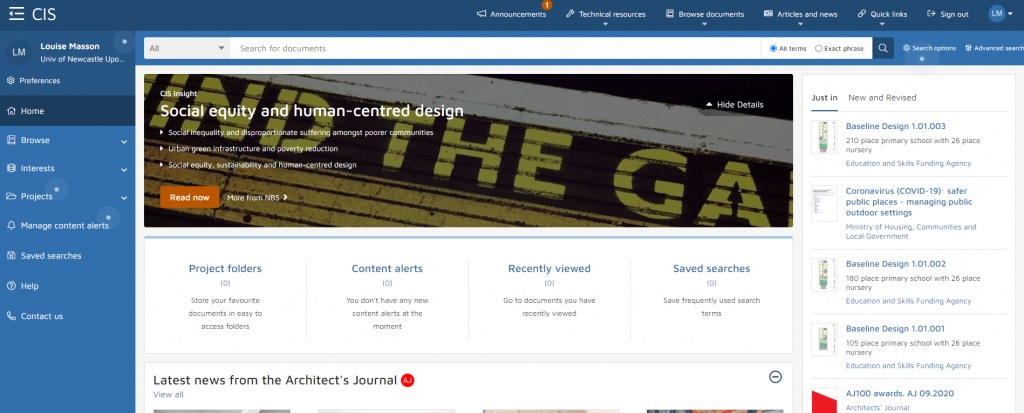Viewport: 1024px width, 413px height.
Task: Click the Help question mark icon
Action: pyautogui.click(x=11, y=286)
